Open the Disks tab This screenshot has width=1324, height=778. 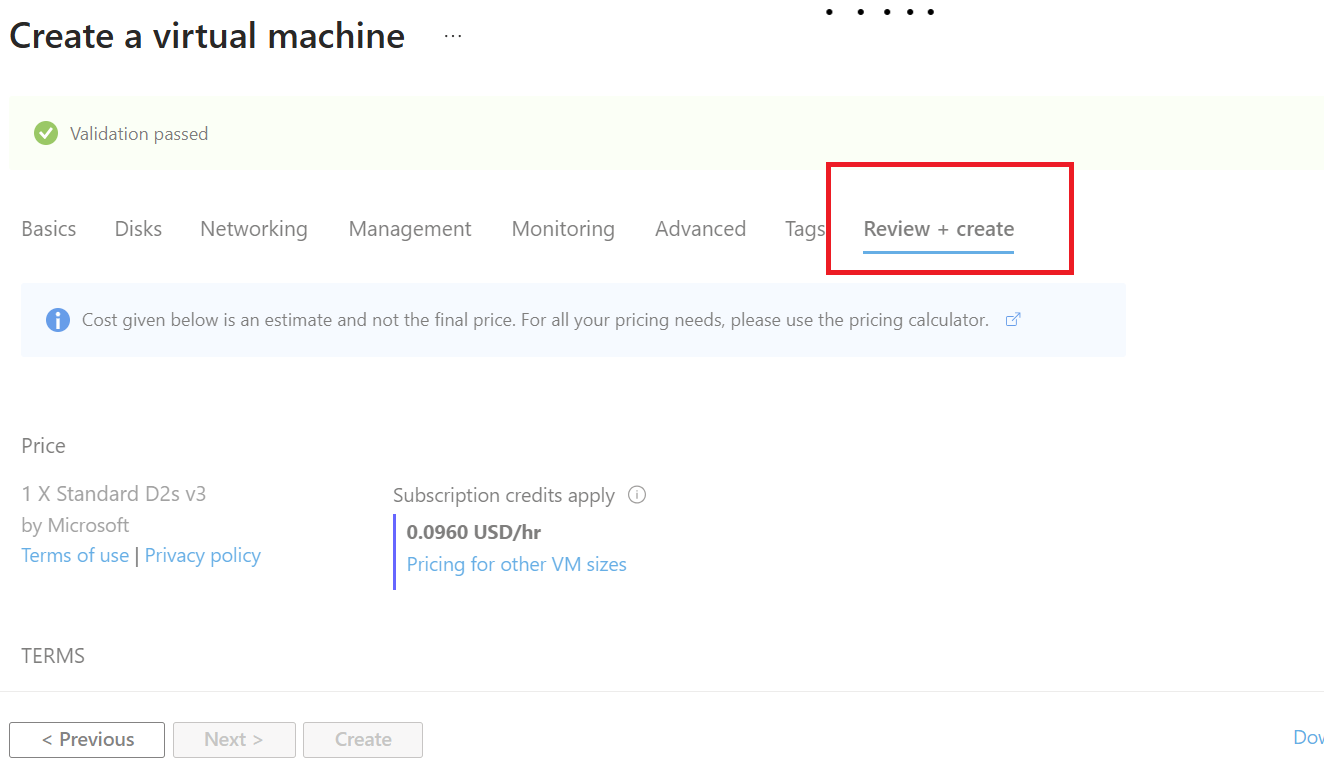click(138, 229)
